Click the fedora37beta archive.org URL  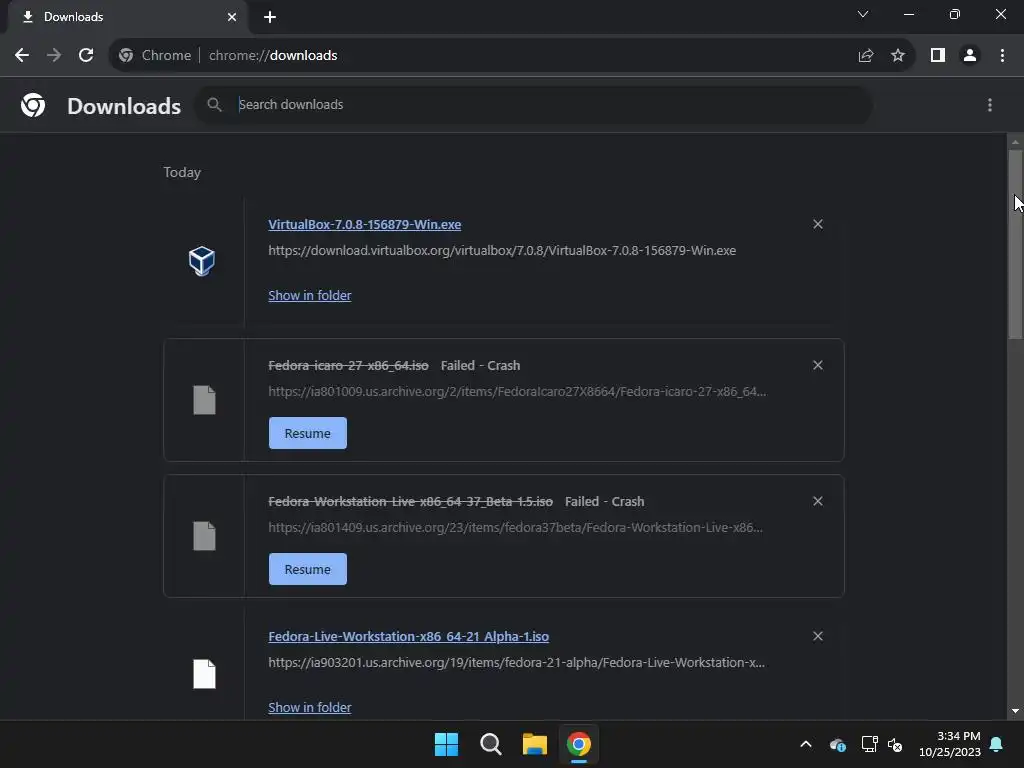coord(515,527)
